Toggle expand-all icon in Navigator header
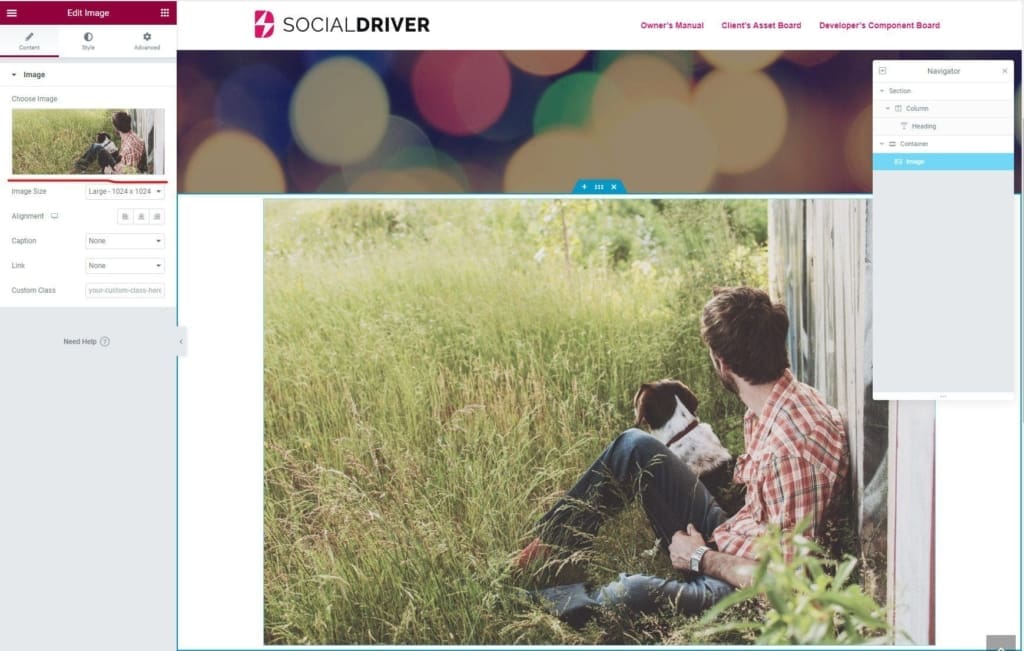Screen dimensions: 1024x651 (882, 71)
